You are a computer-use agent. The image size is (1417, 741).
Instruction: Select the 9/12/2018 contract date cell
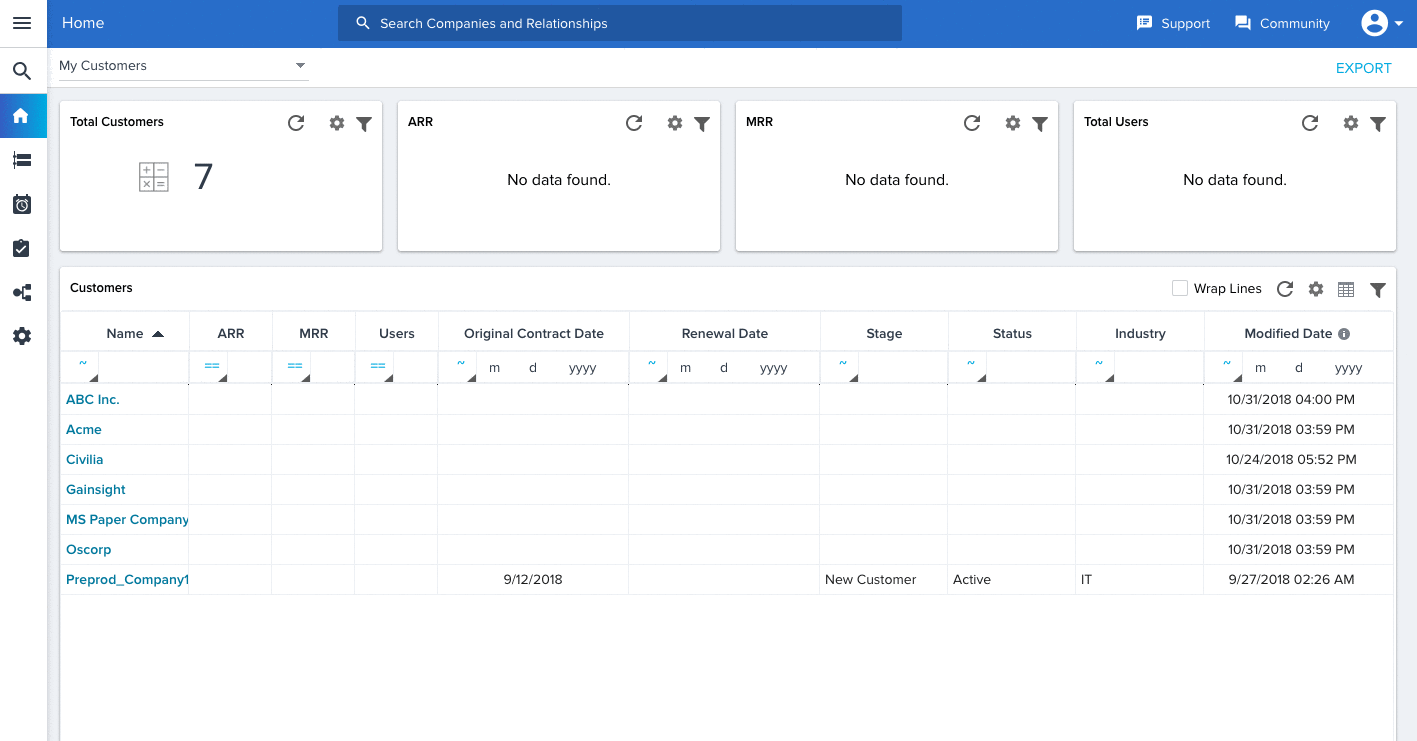point(533,579)
